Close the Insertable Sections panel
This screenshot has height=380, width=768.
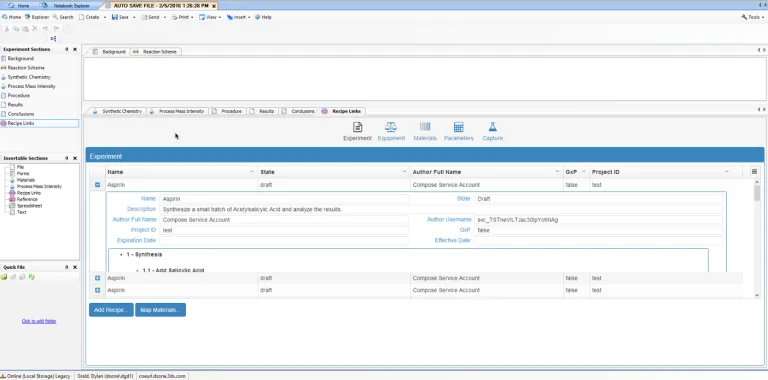(75, 158)
